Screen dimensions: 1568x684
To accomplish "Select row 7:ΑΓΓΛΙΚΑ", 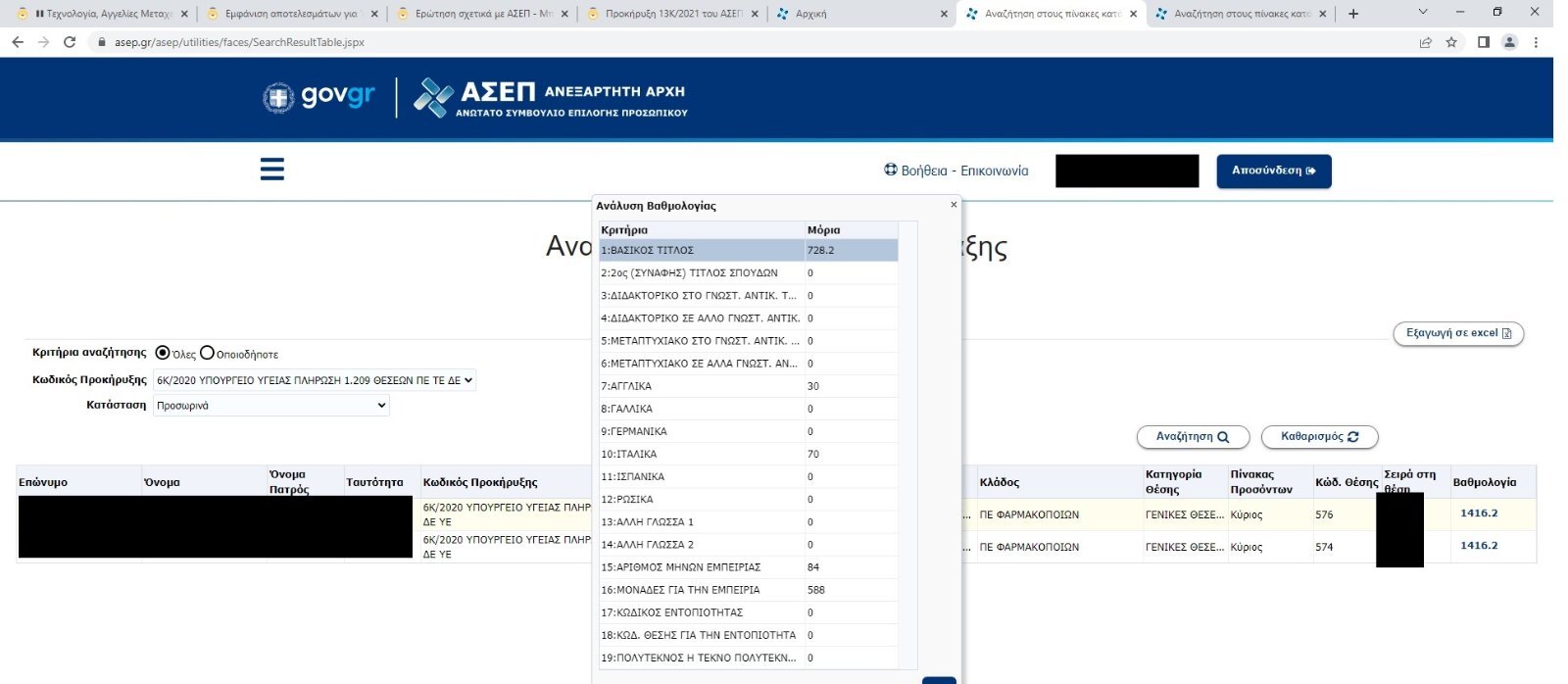I will 749,386.
